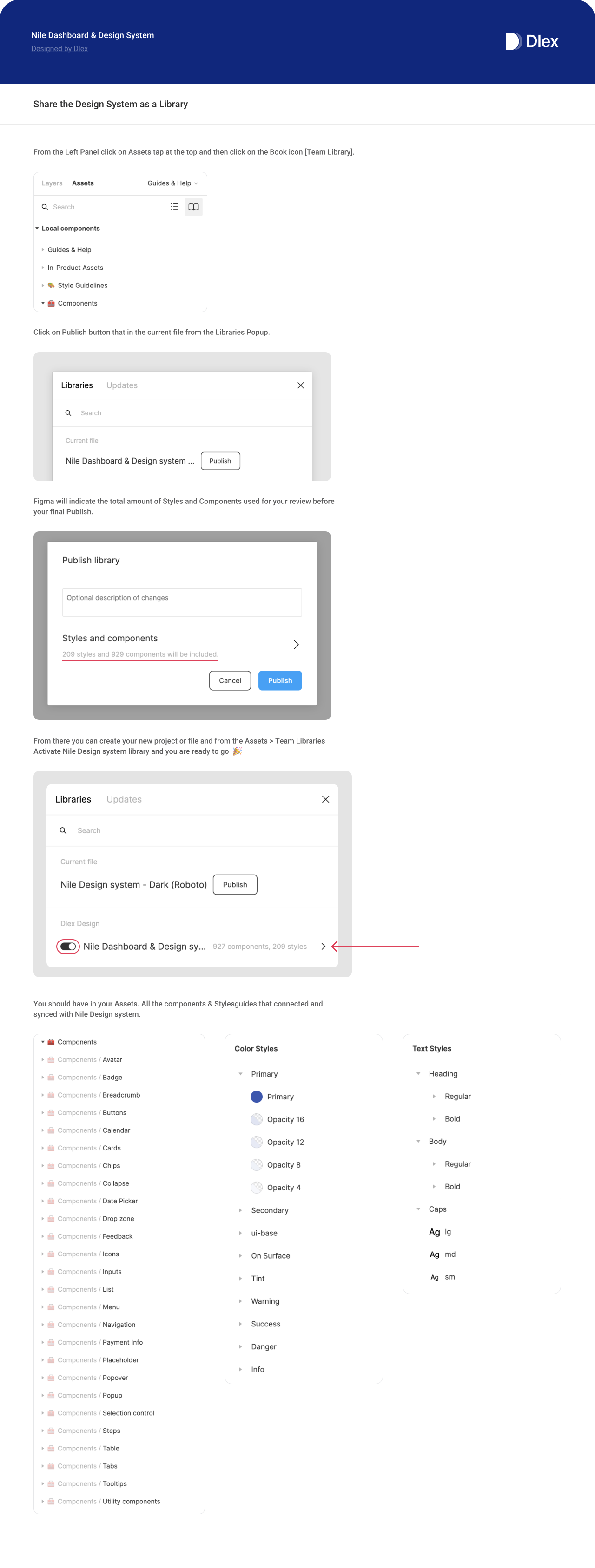Select the Opacity 12 color swatch
Screen dimensions: 595x1568
pos(257,1142)
